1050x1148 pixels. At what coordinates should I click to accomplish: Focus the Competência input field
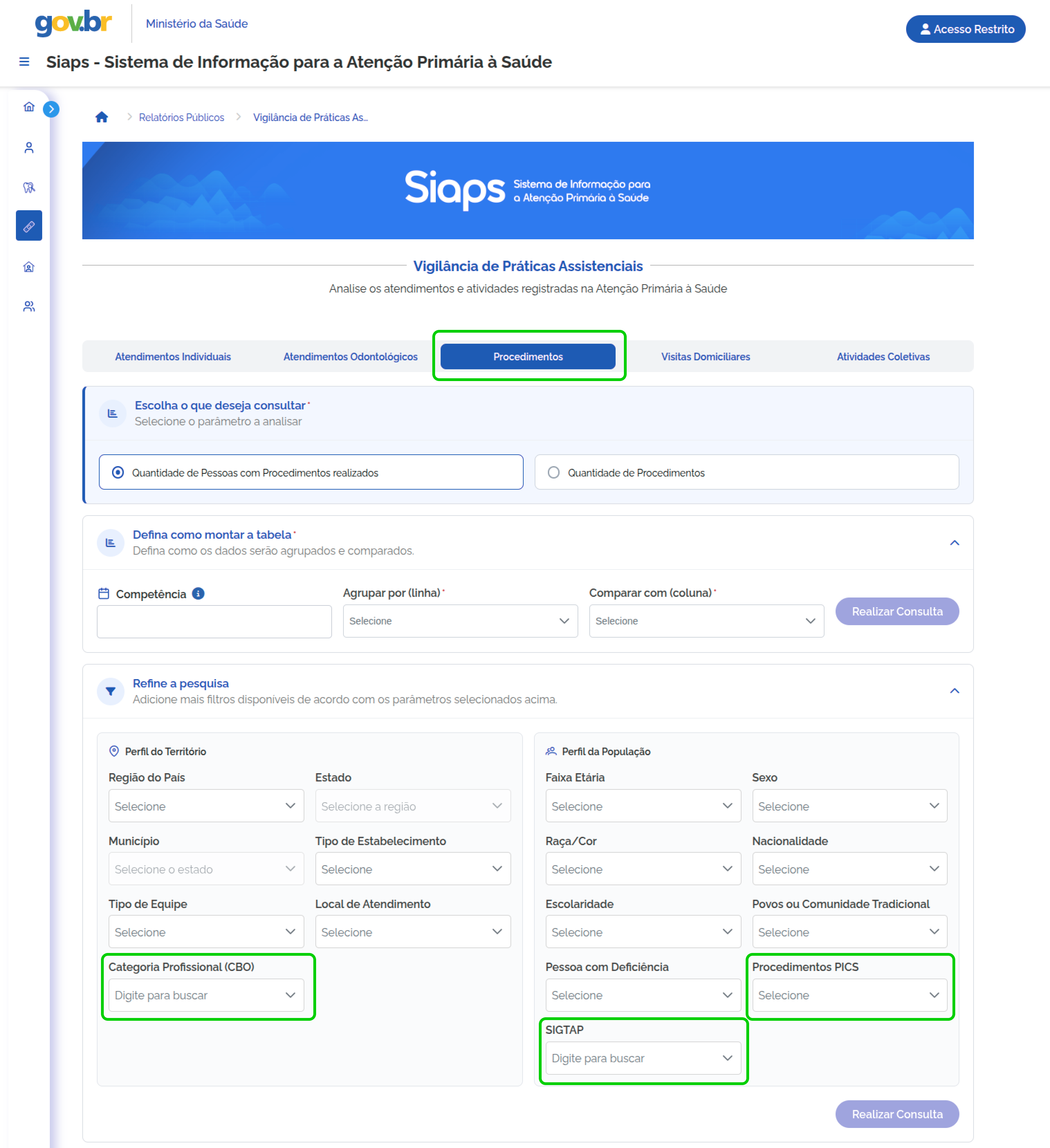(214, 621)
